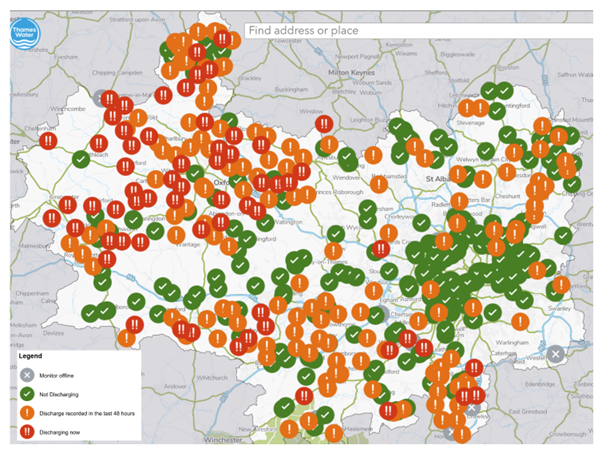Type in the Find address or place field
Screen dimensions: 602x453
[400, 31]
